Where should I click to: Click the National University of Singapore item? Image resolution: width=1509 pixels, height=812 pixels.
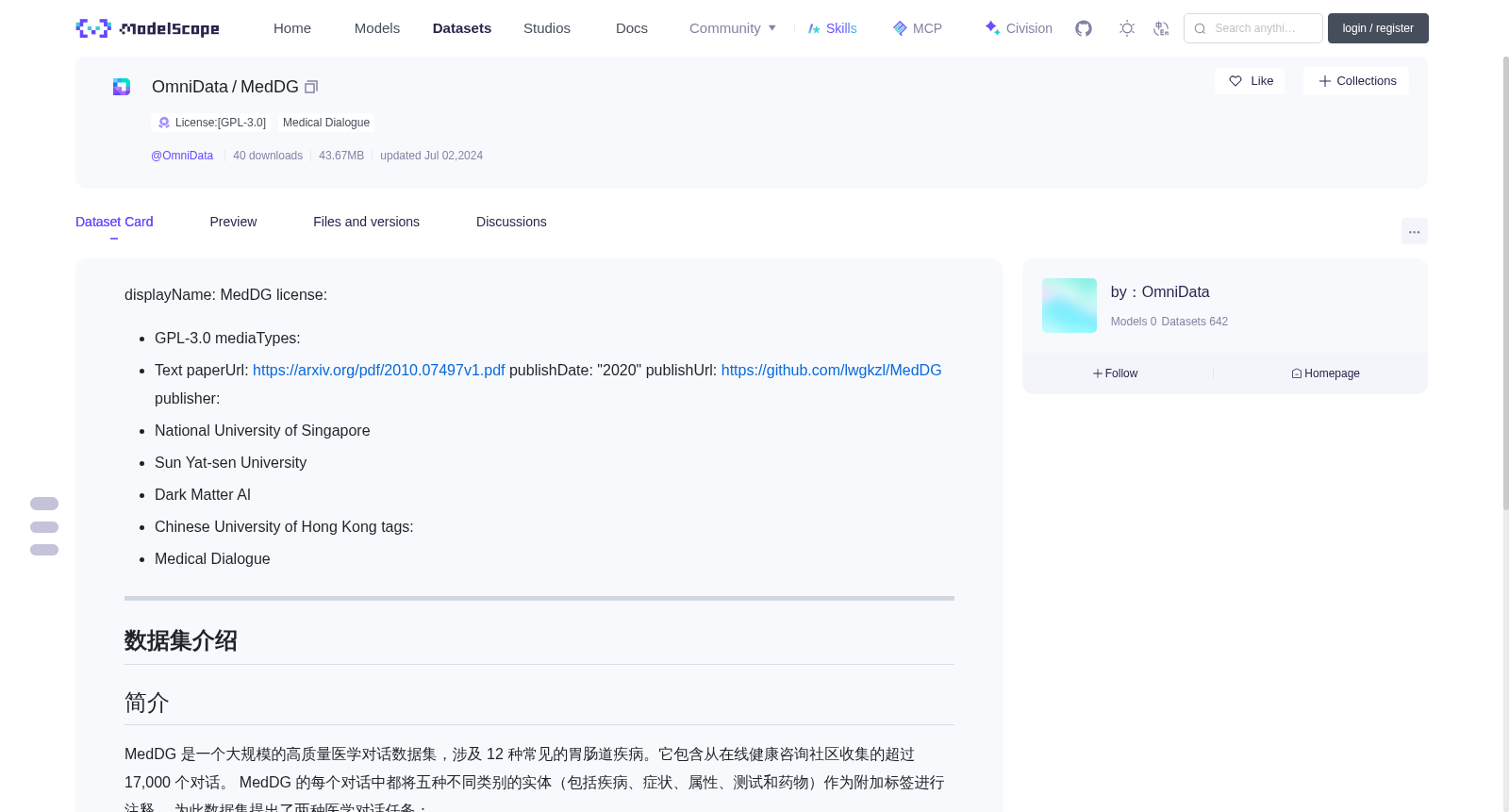[262, 431]
